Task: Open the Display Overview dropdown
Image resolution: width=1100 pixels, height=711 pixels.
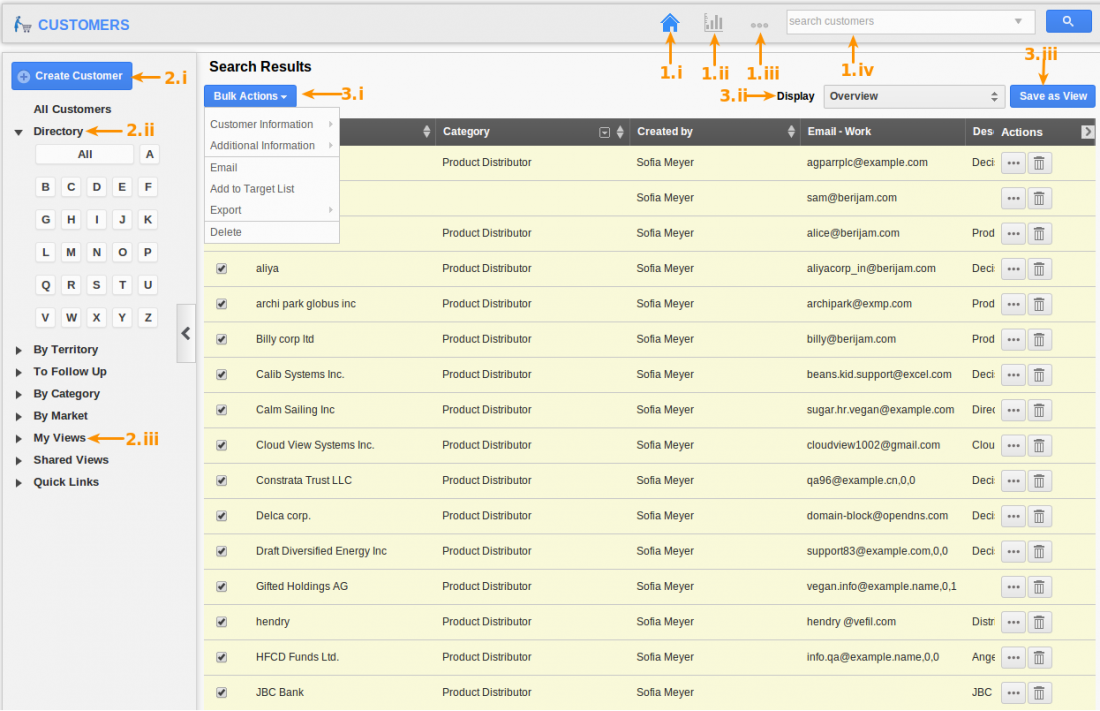Action: tap(914, 96)
